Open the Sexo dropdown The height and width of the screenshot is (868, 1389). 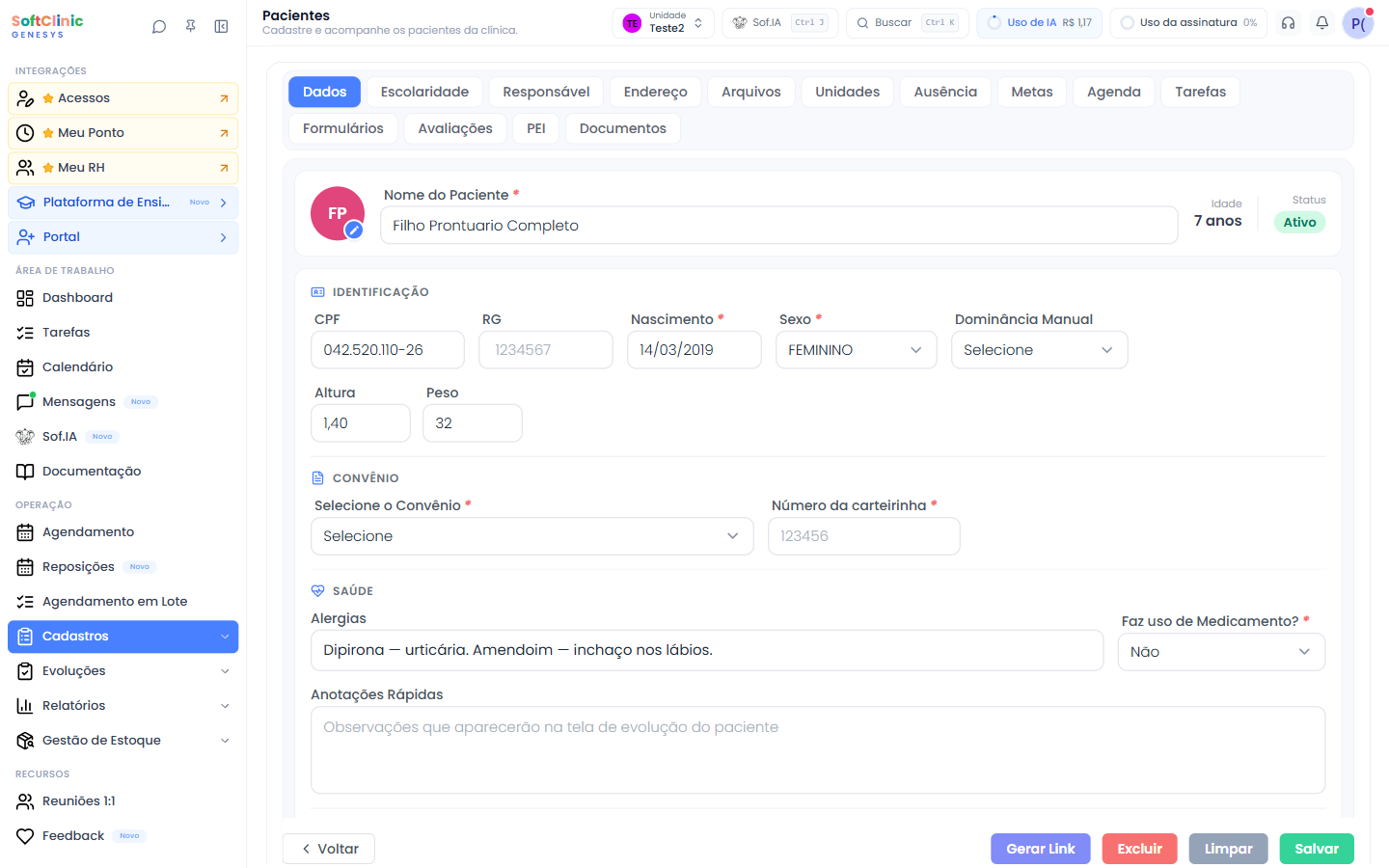857,350
